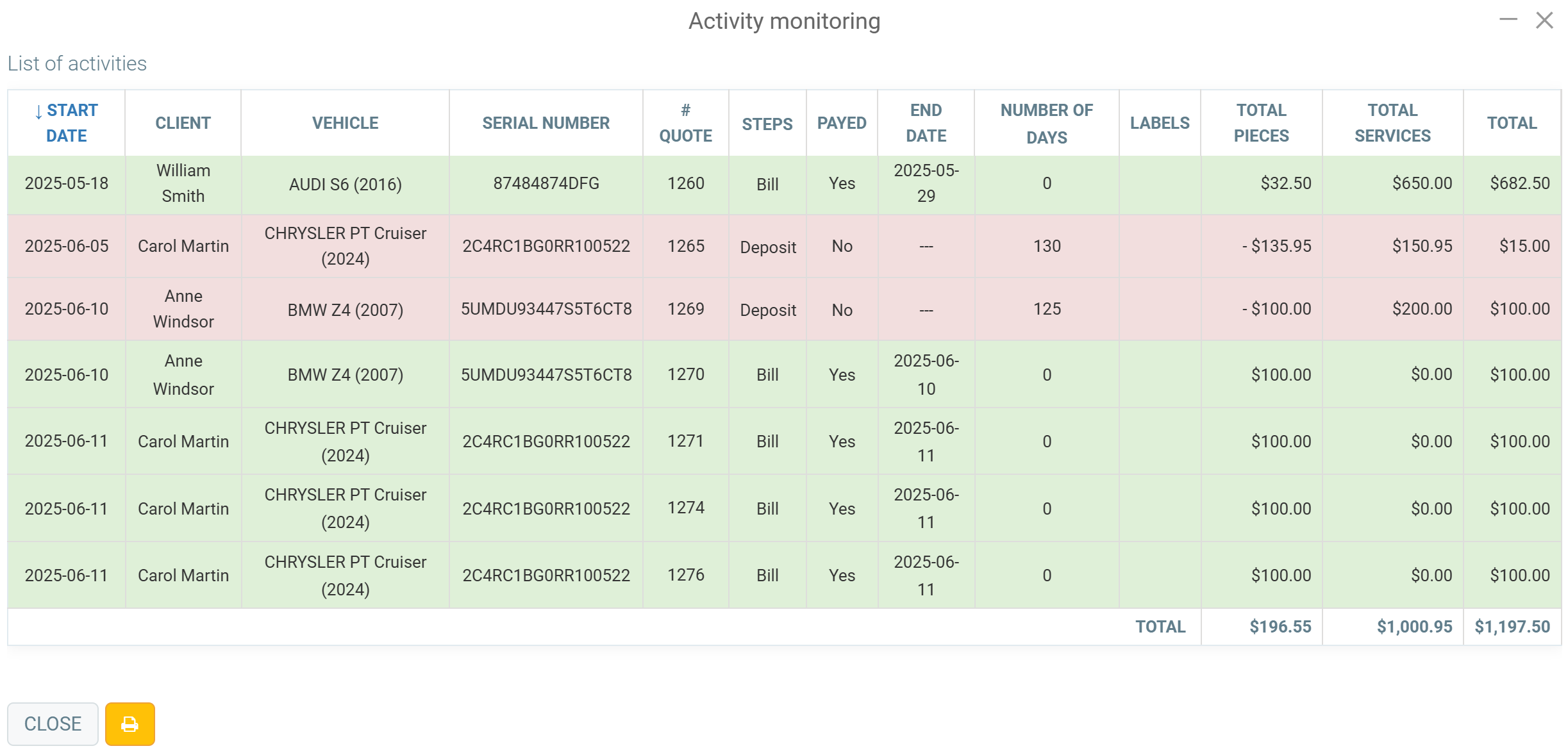The image size is (1568, 753).
Task: Click the STEPS column header
Action: point(767,124)
